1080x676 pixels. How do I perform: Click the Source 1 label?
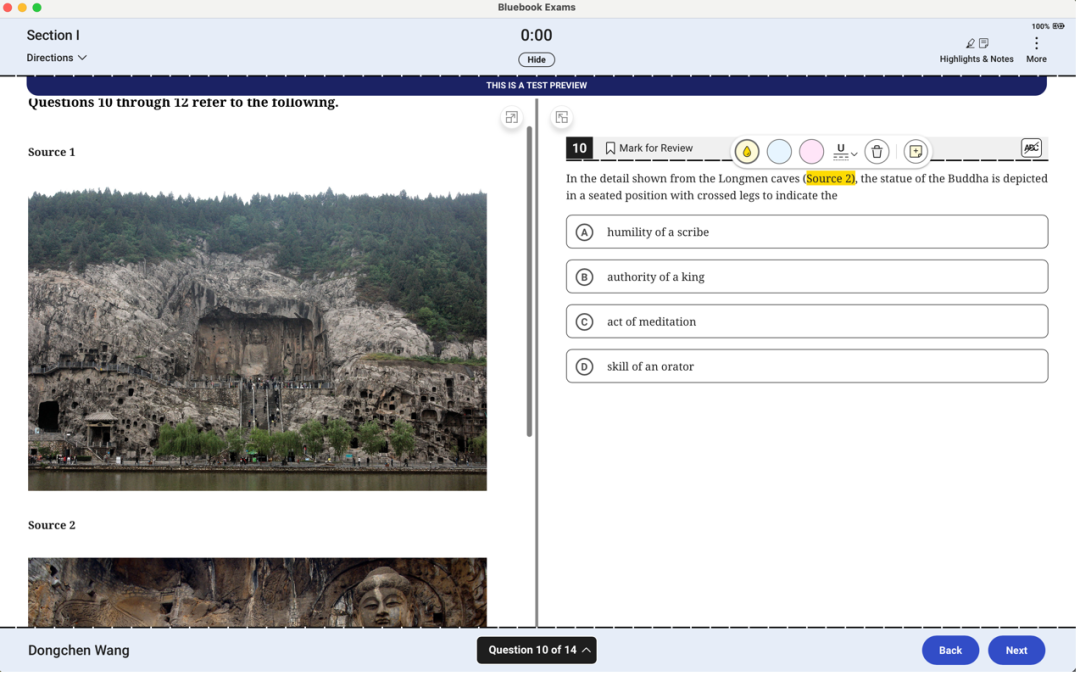(52, 152)
